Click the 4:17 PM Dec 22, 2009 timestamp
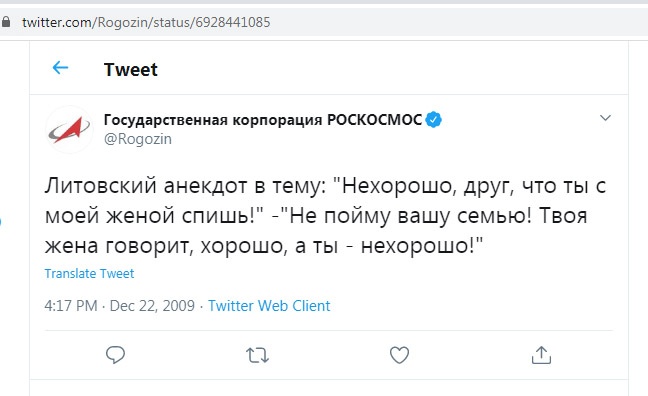 click(x=119, y=305)
